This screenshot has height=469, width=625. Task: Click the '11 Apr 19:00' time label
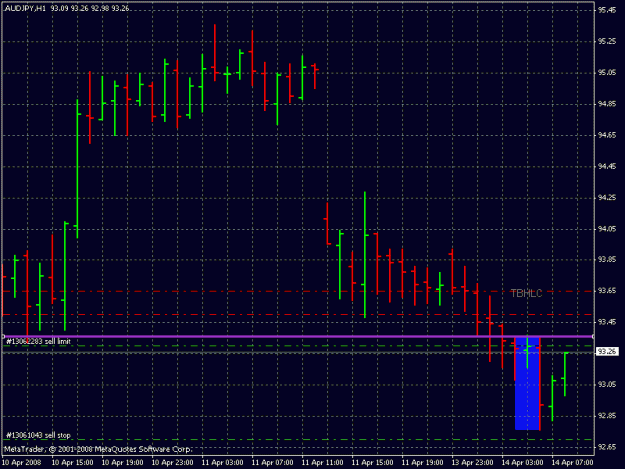(x=423, y=463)
